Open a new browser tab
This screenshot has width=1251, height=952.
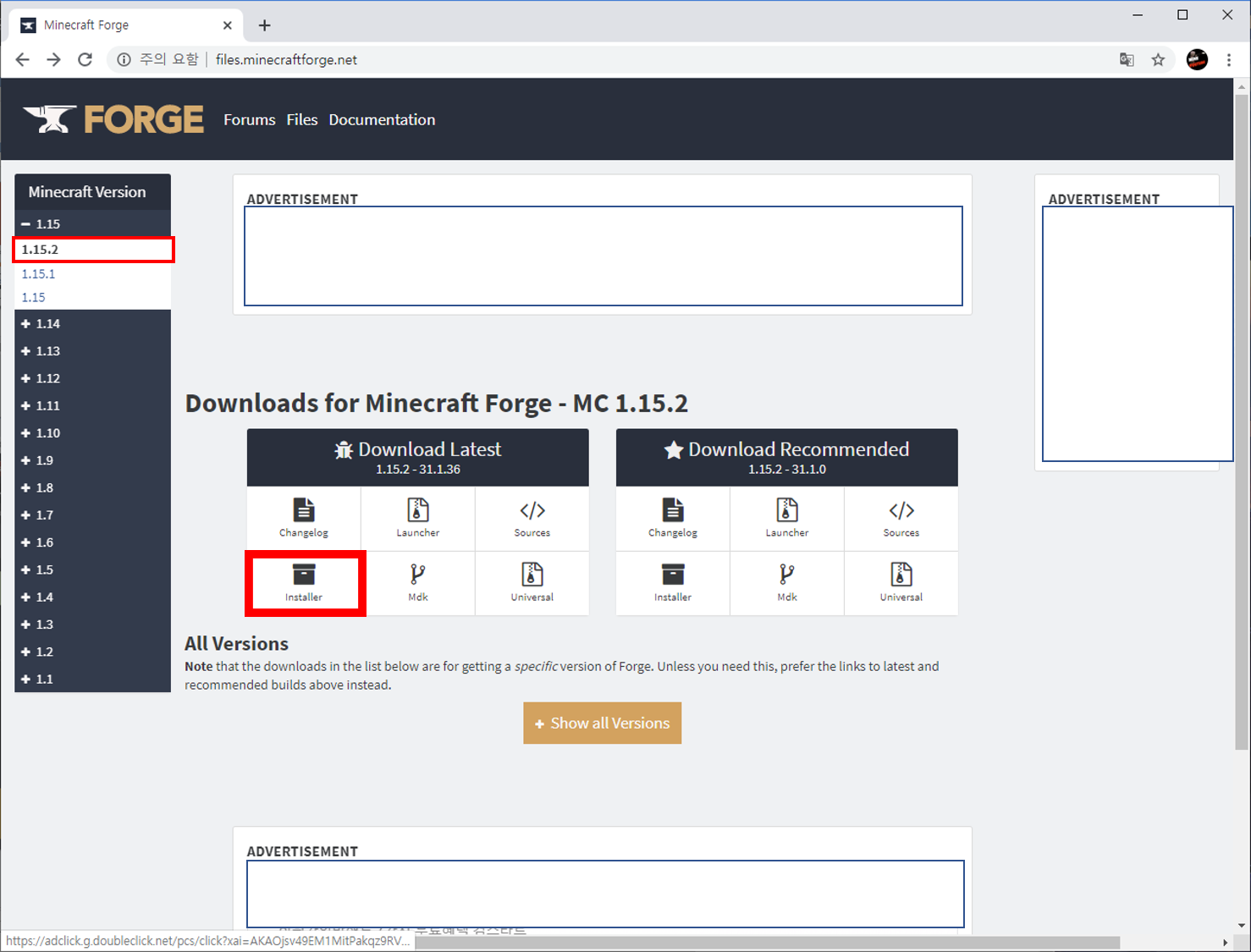click(x=264, y=25)
